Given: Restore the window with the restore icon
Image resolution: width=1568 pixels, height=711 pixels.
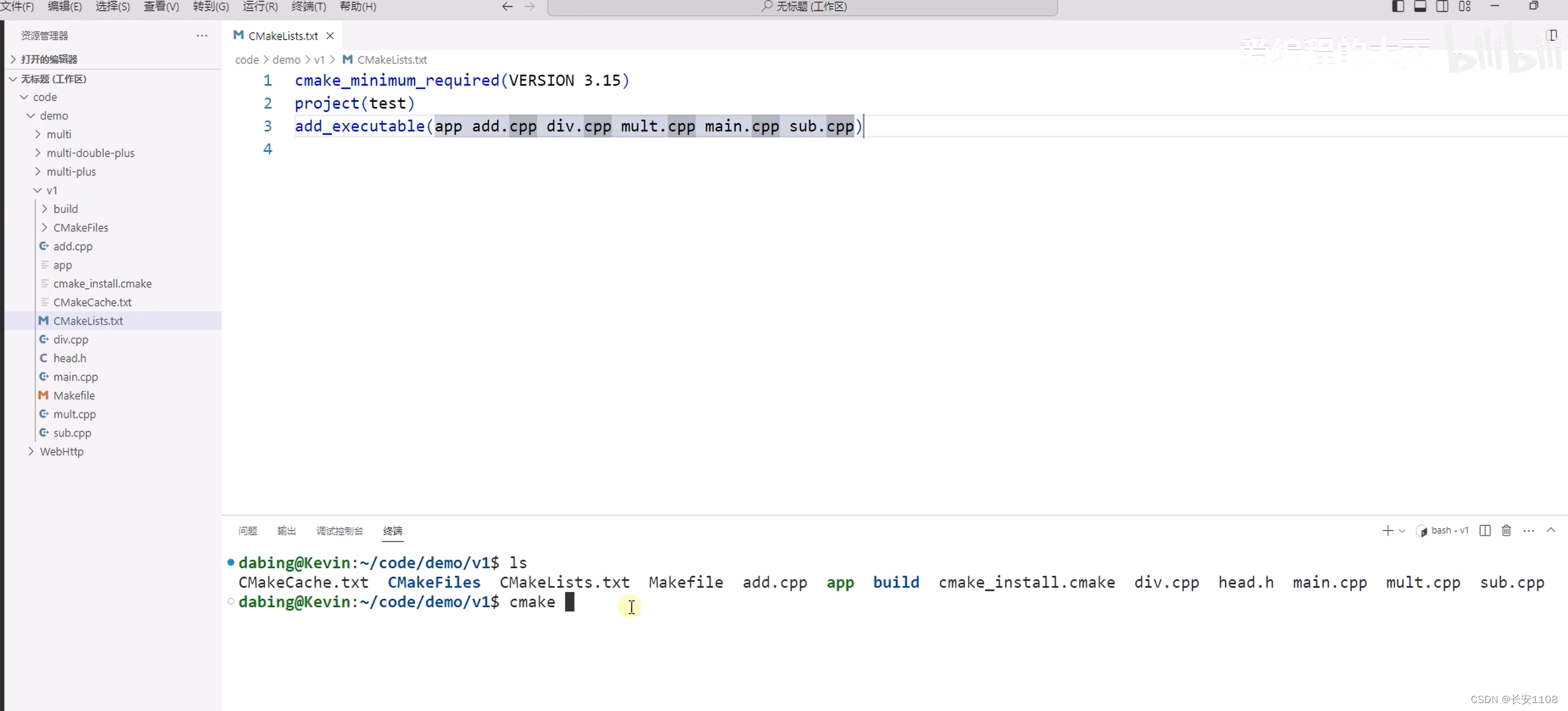Looking at the screenshot, I should pos(1534,6).
